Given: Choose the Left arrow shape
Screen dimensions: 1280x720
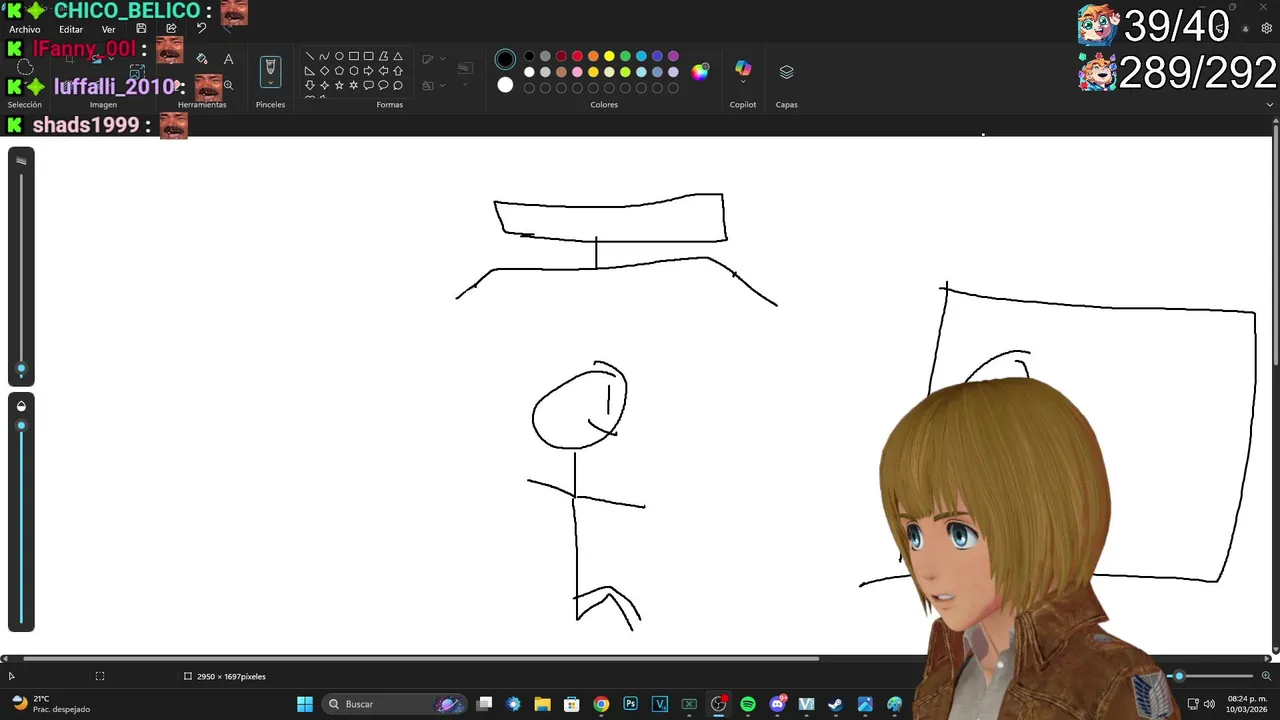Looking at the screenshot, I should [x=383, y=71].
